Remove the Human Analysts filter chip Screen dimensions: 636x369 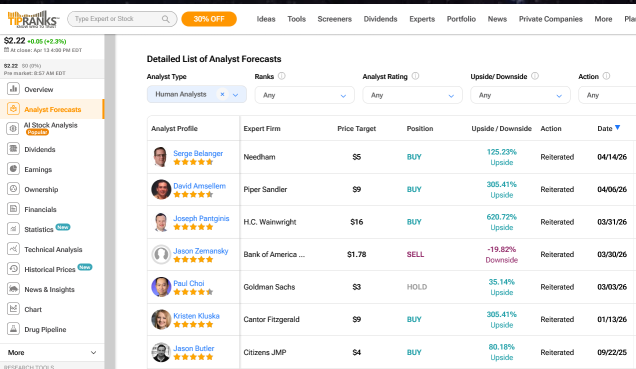click(222, 94)
